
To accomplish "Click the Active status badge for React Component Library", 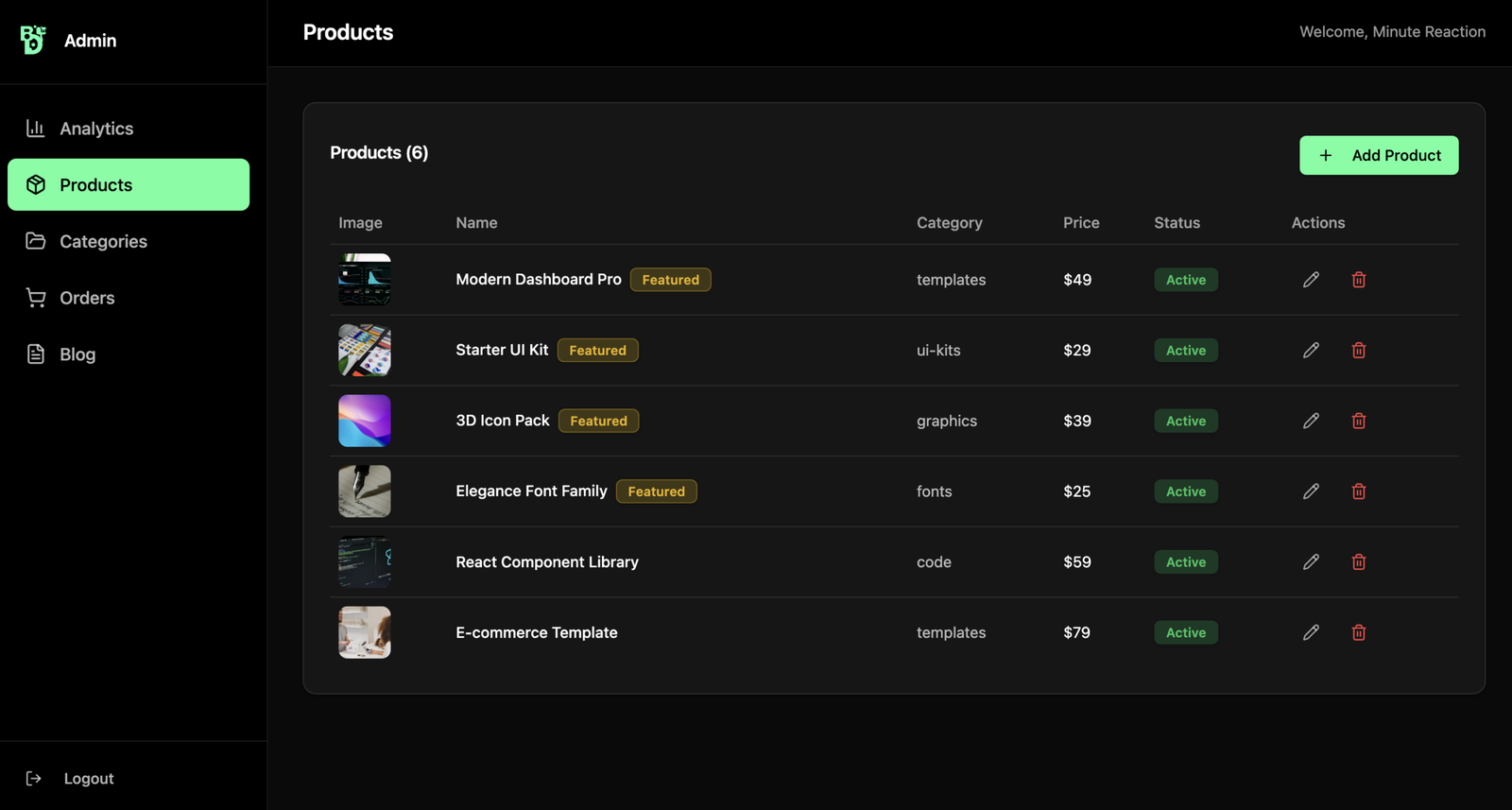I will [1185, 562].
